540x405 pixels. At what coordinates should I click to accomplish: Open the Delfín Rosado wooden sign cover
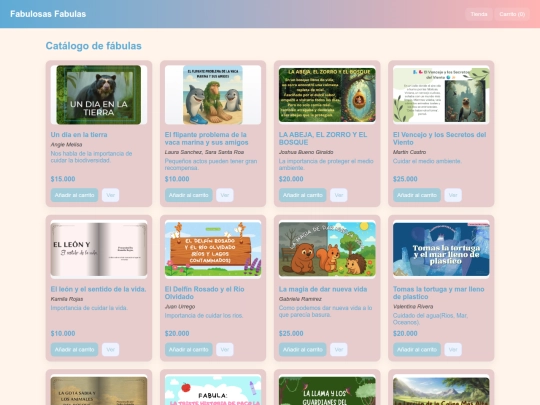tap(213, 249)
